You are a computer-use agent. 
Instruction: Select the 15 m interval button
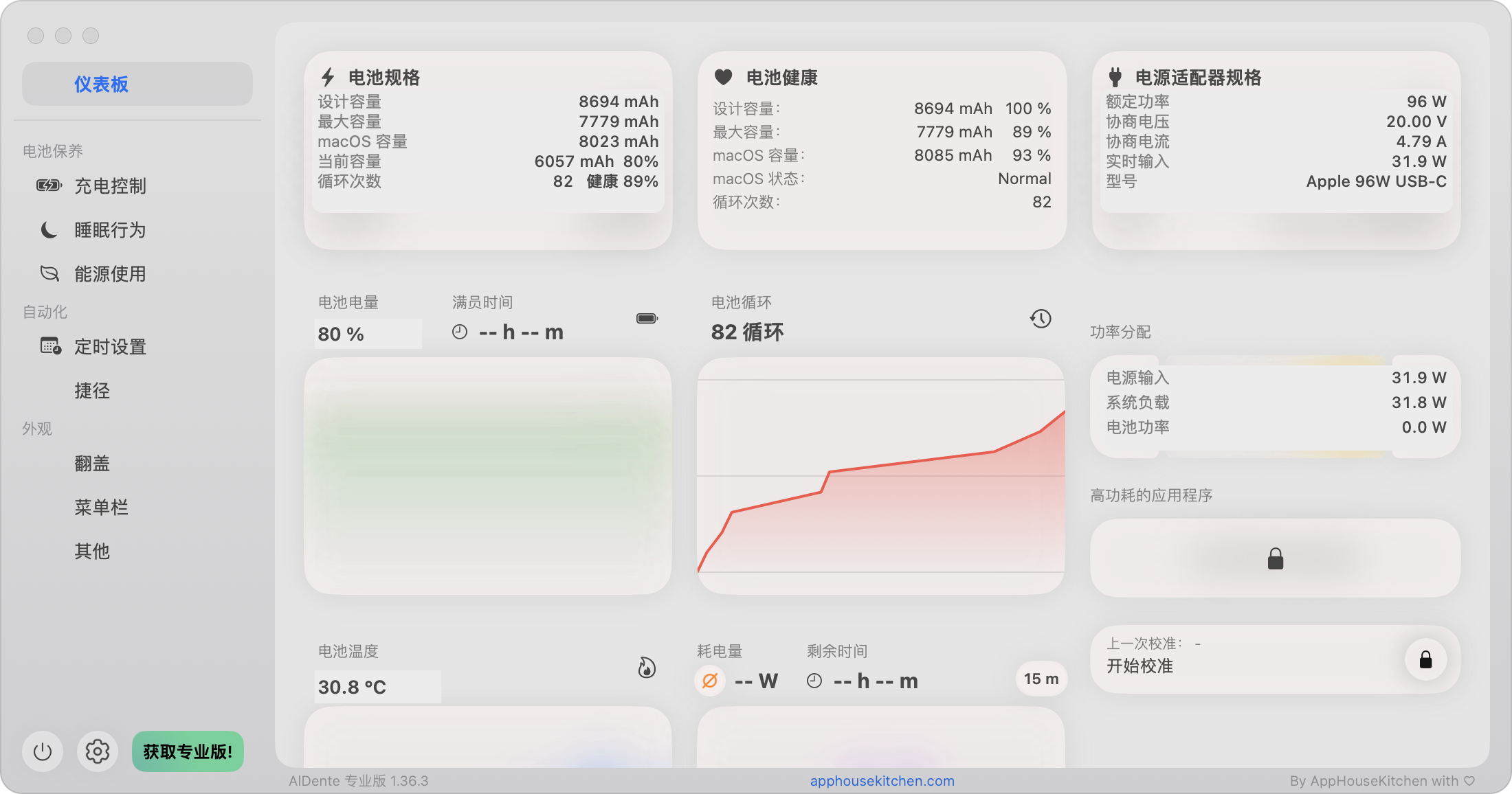tap(1041, 679)
